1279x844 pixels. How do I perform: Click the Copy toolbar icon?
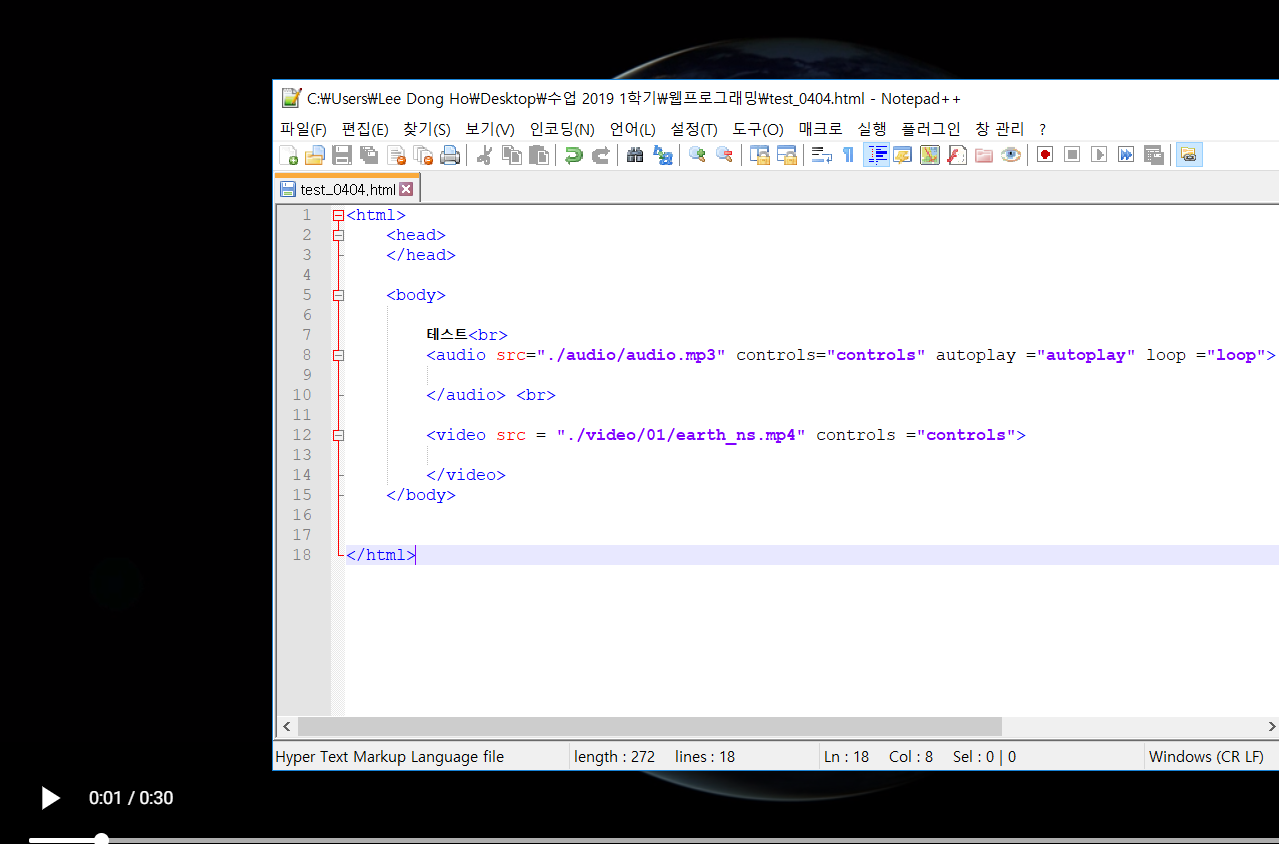click(512, 155)
